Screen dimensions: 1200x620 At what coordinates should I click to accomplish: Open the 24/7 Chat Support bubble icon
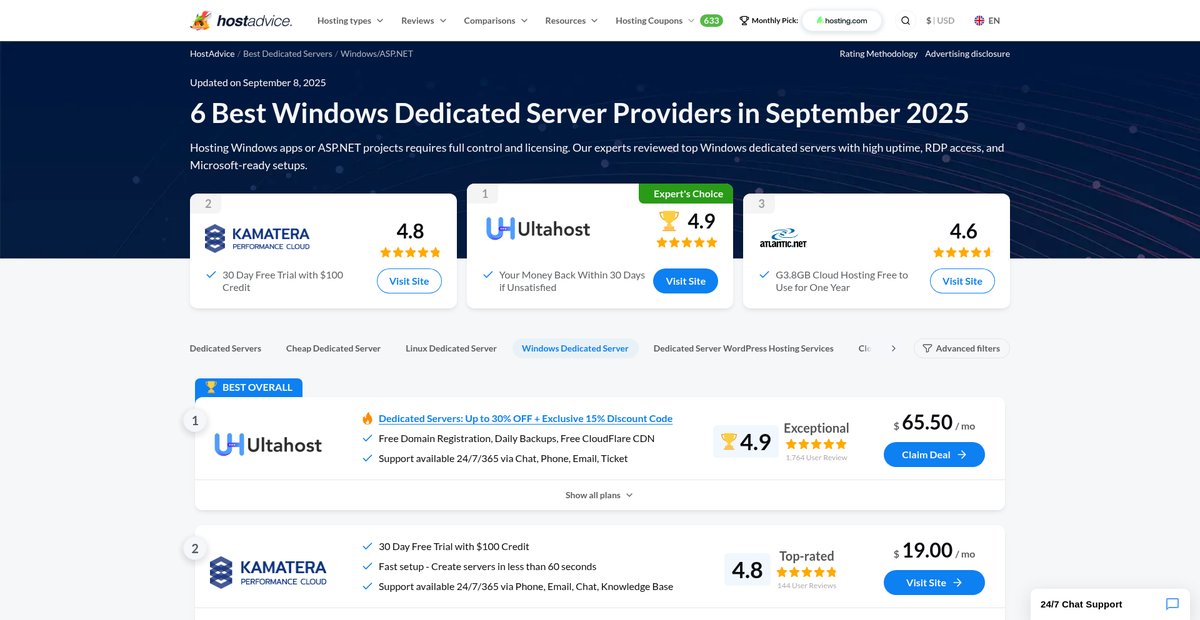click(1172, 604)
